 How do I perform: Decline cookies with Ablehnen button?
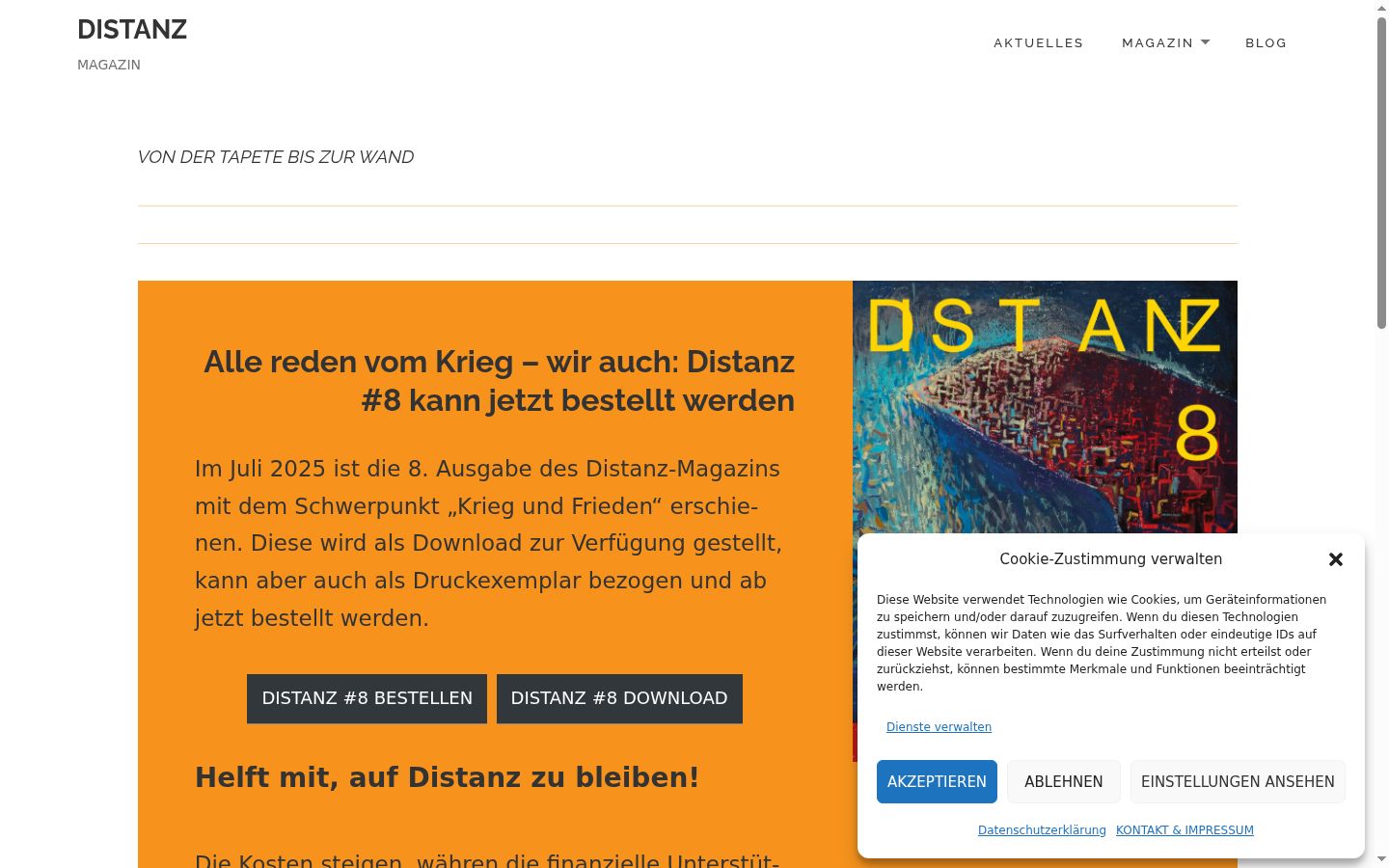(x=1064, y=781)
